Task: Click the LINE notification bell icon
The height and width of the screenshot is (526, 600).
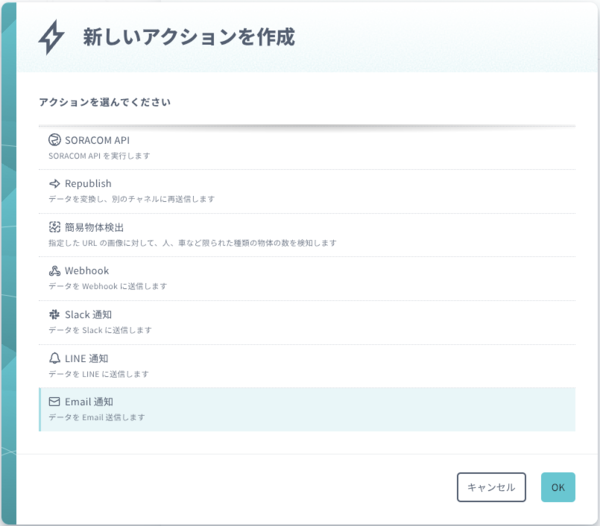Action: click(x=54, y=358)
